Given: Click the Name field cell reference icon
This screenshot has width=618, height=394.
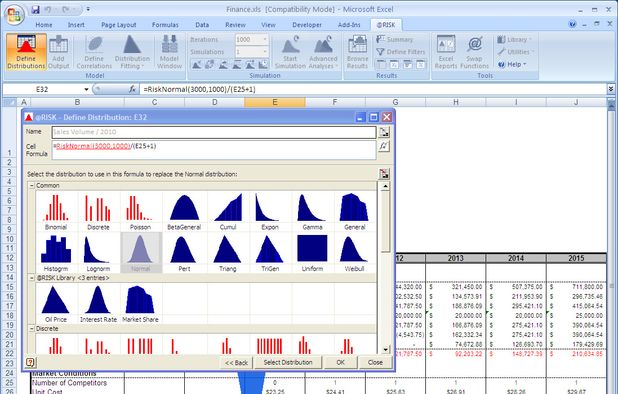Looking at the screenshot, I should coord(384,132).
